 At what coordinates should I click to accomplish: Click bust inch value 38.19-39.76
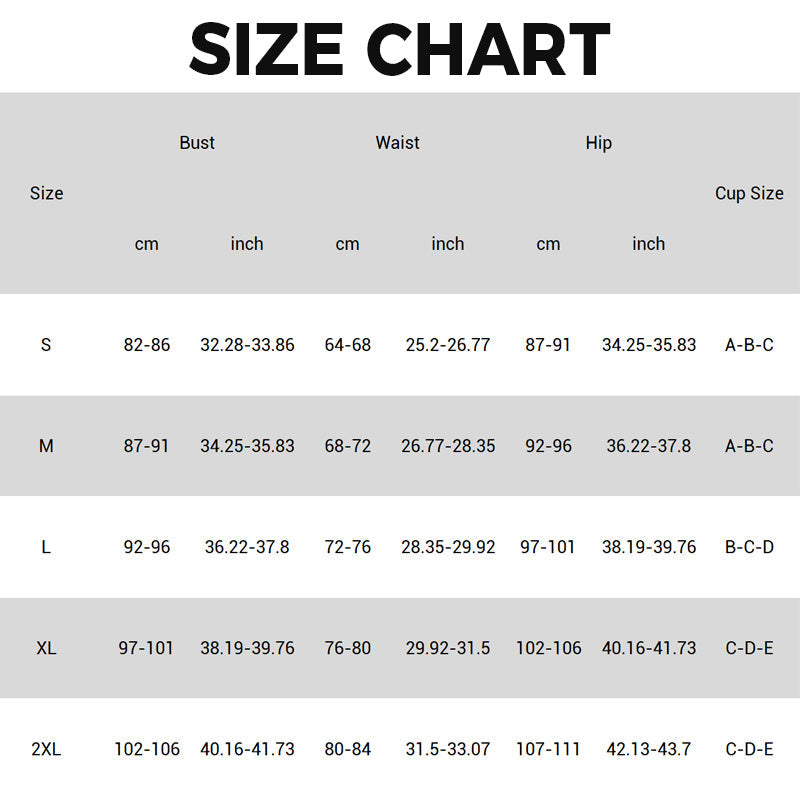(x=247, y=648)
